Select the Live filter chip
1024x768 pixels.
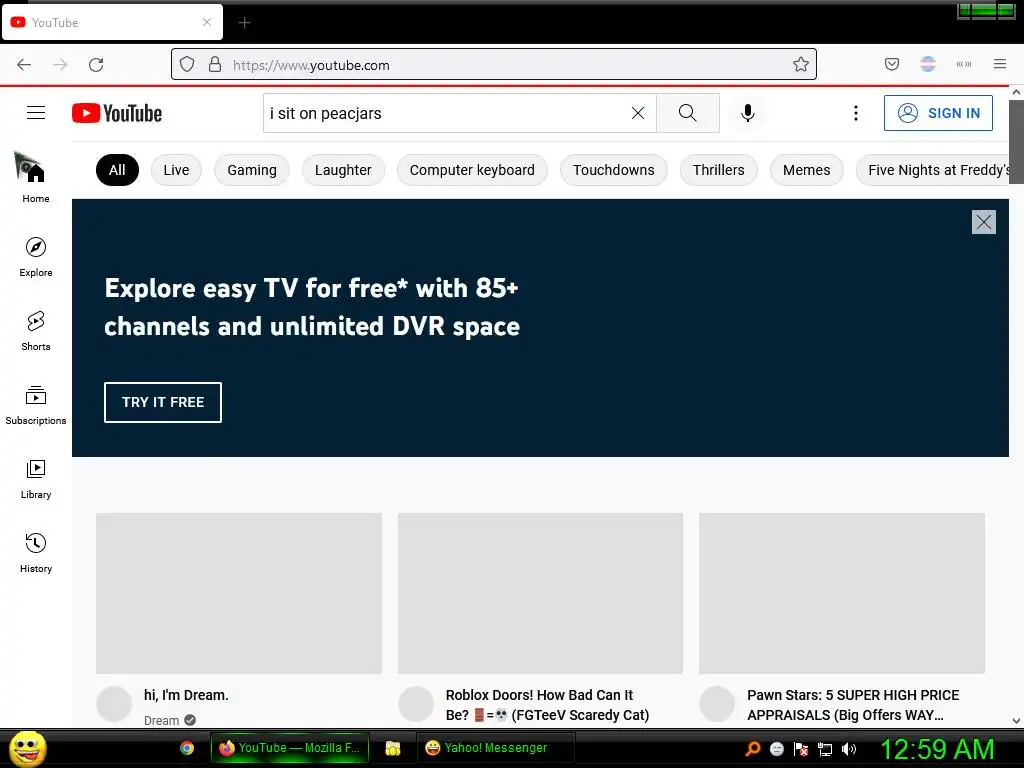pyautogui.click(x=176, y=170)
